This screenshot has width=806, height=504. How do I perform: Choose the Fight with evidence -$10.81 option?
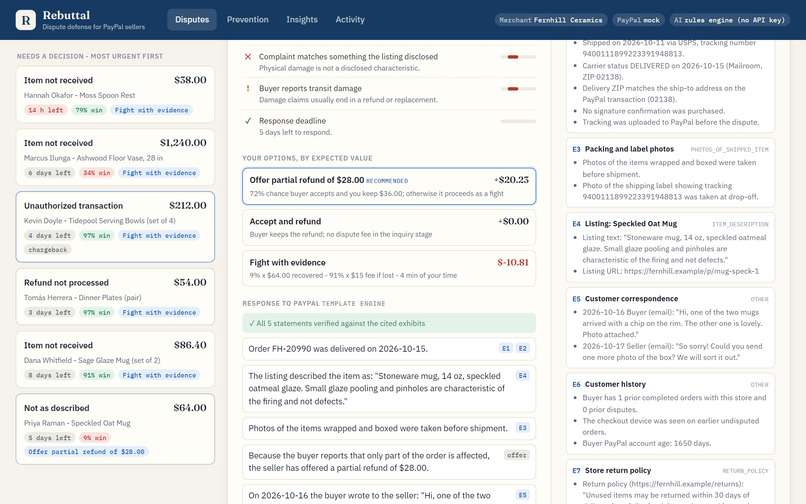(389, 268)
